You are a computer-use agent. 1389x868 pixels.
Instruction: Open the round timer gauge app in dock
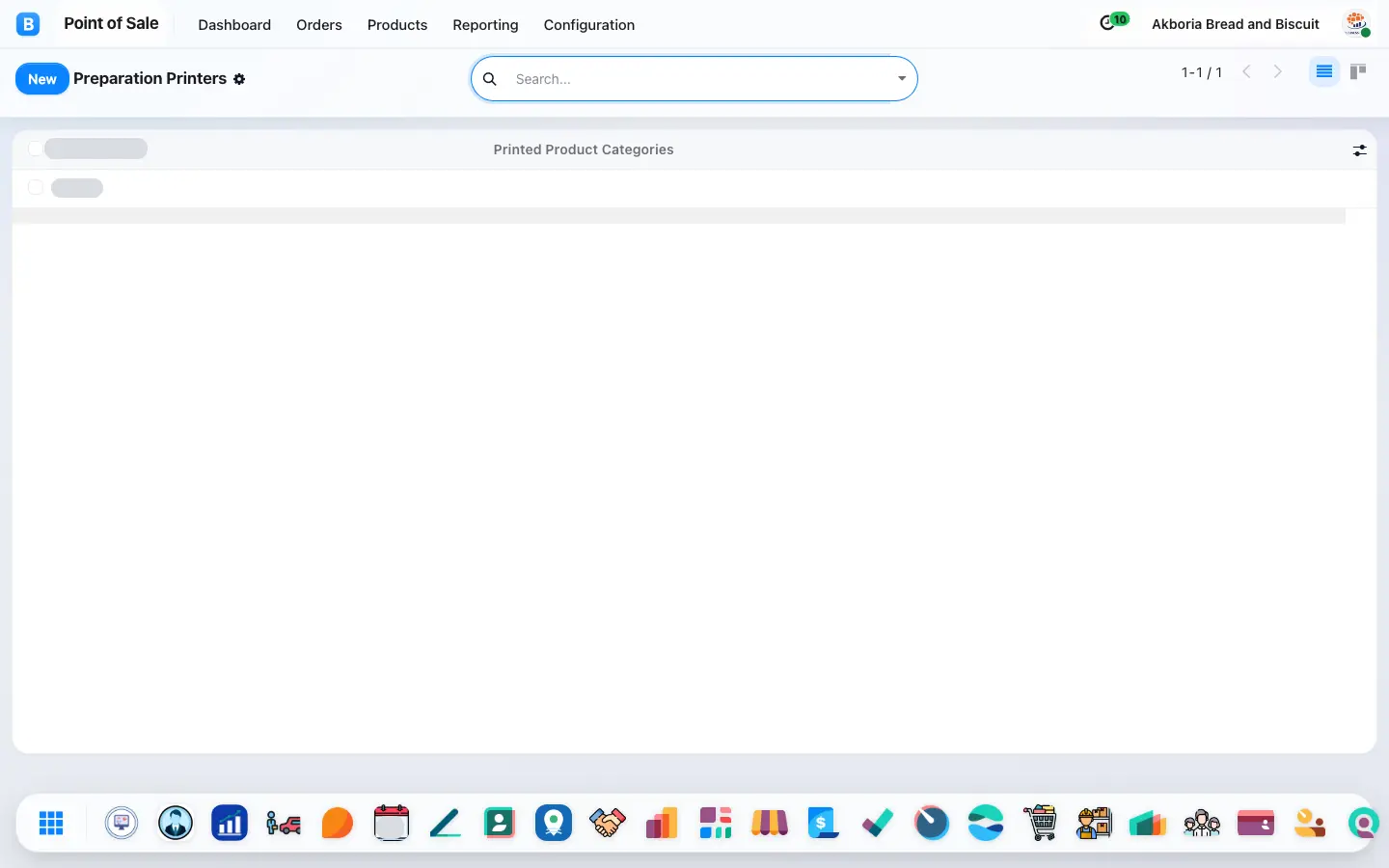click(x=932, y=823)
